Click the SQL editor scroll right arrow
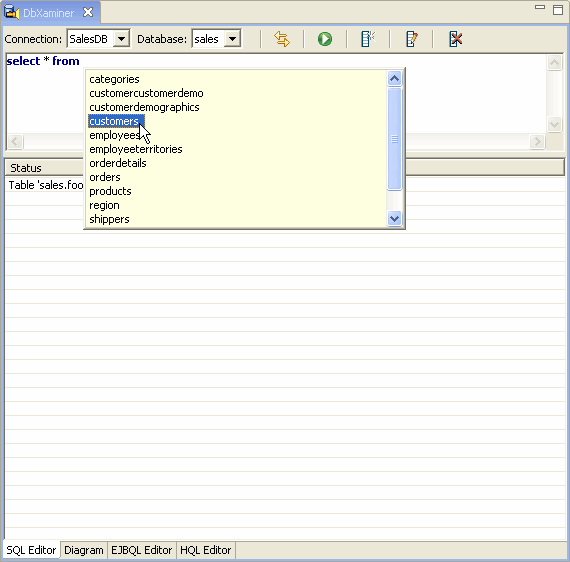 click(537, 141)
